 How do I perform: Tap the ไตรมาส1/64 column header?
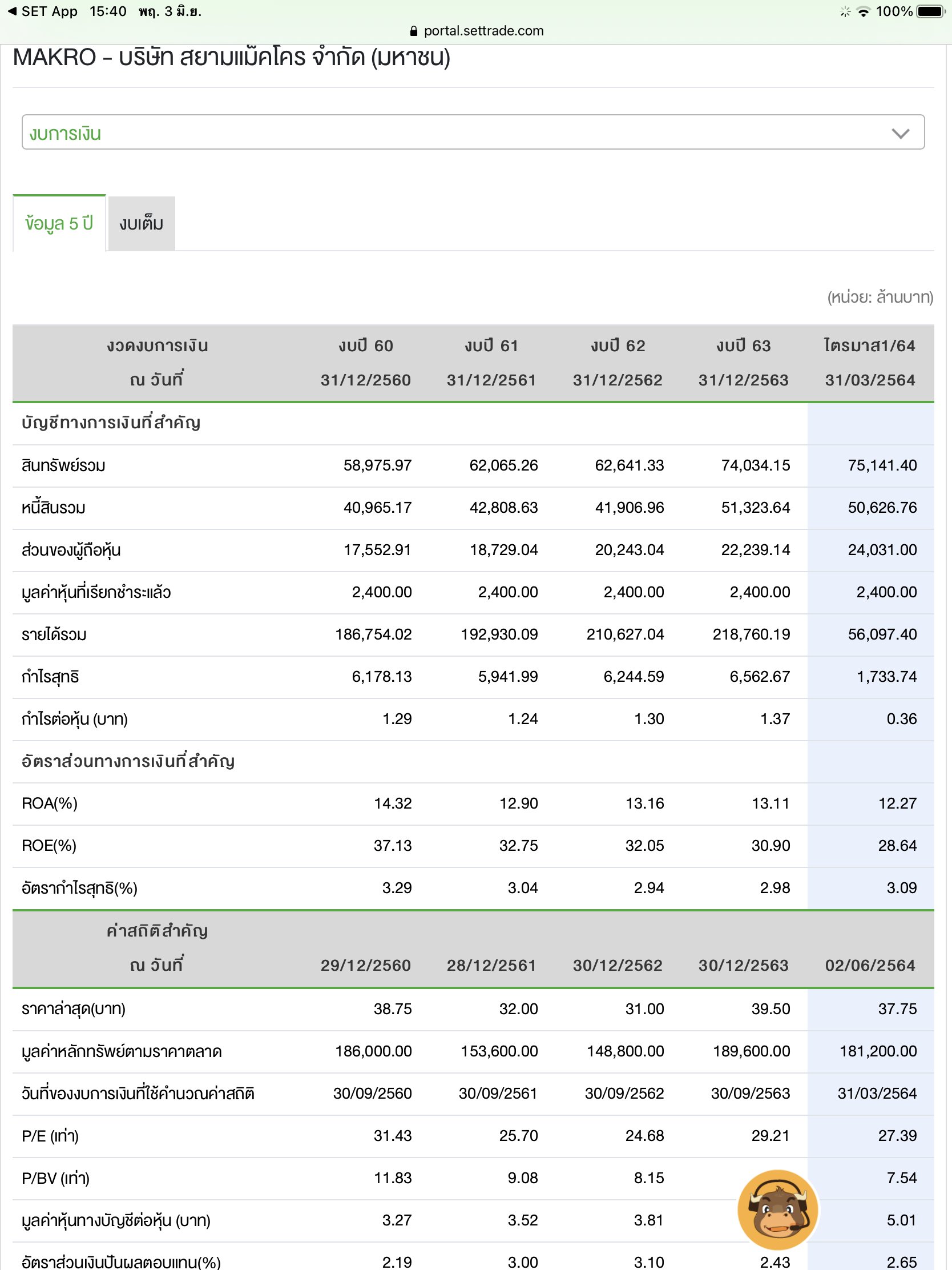tap(870, 345)
